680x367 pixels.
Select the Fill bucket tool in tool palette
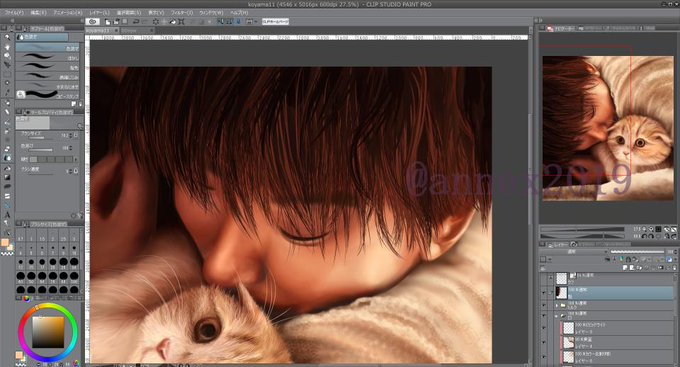(7, 168)
